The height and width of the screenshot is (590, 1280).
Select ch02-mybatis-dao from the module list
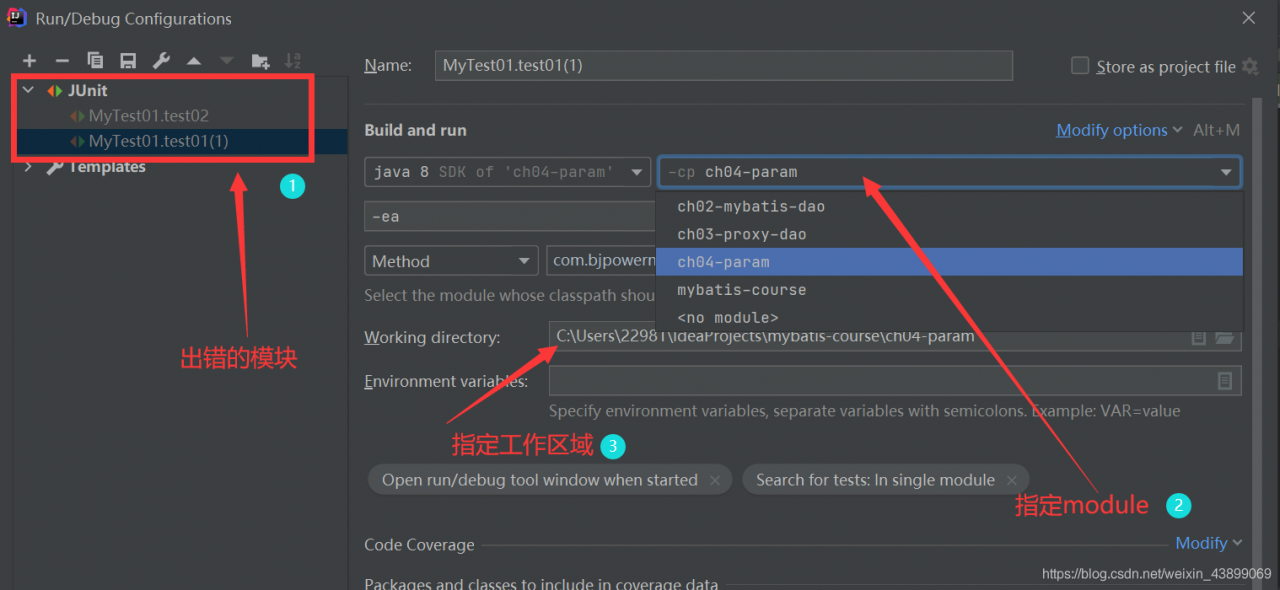751,206
